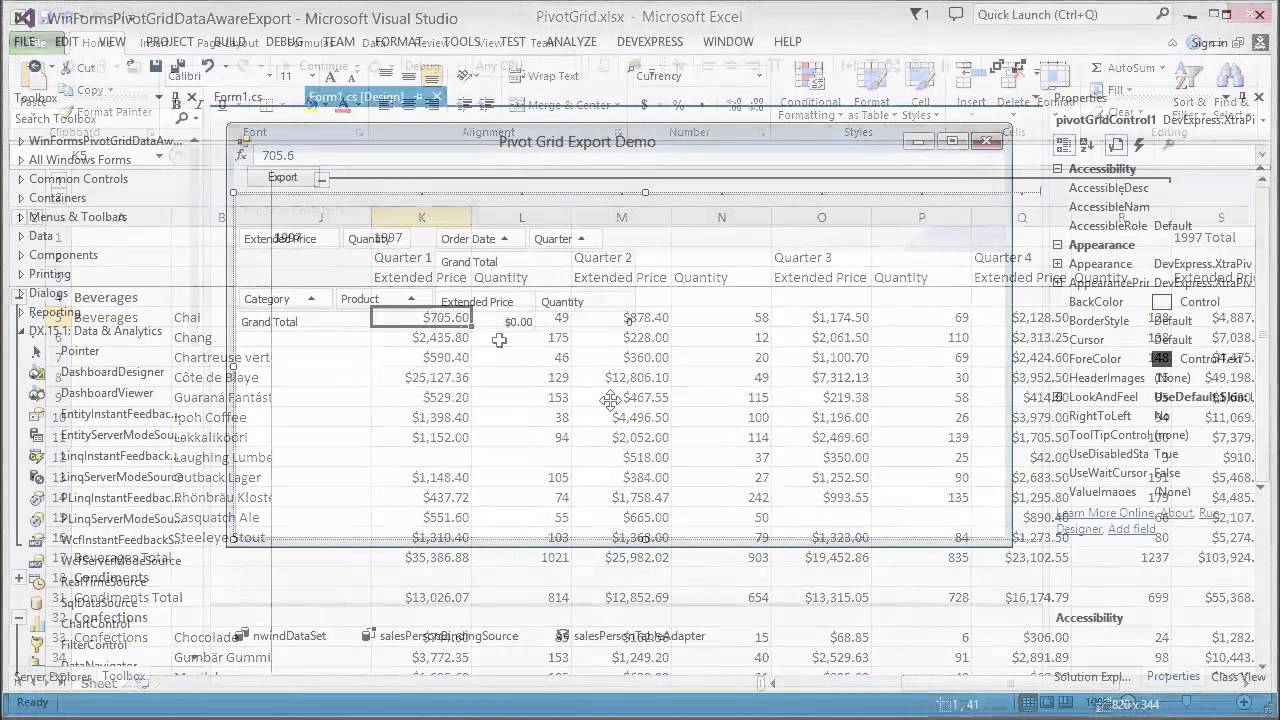
Task: Click the Undo arrow icon
Action: 207,66
